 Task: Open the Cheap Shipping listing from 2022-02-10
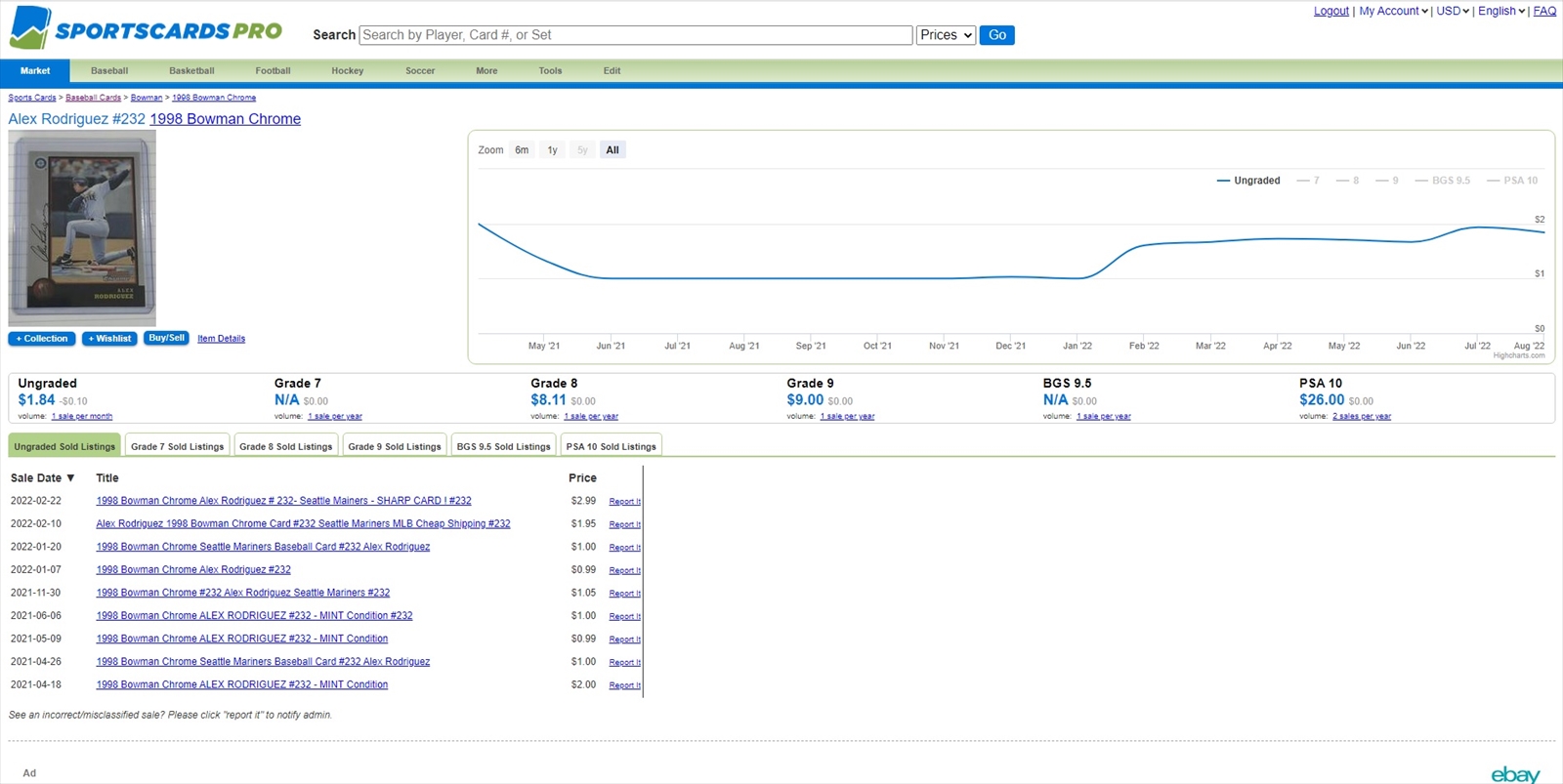[x=303, y=523]
